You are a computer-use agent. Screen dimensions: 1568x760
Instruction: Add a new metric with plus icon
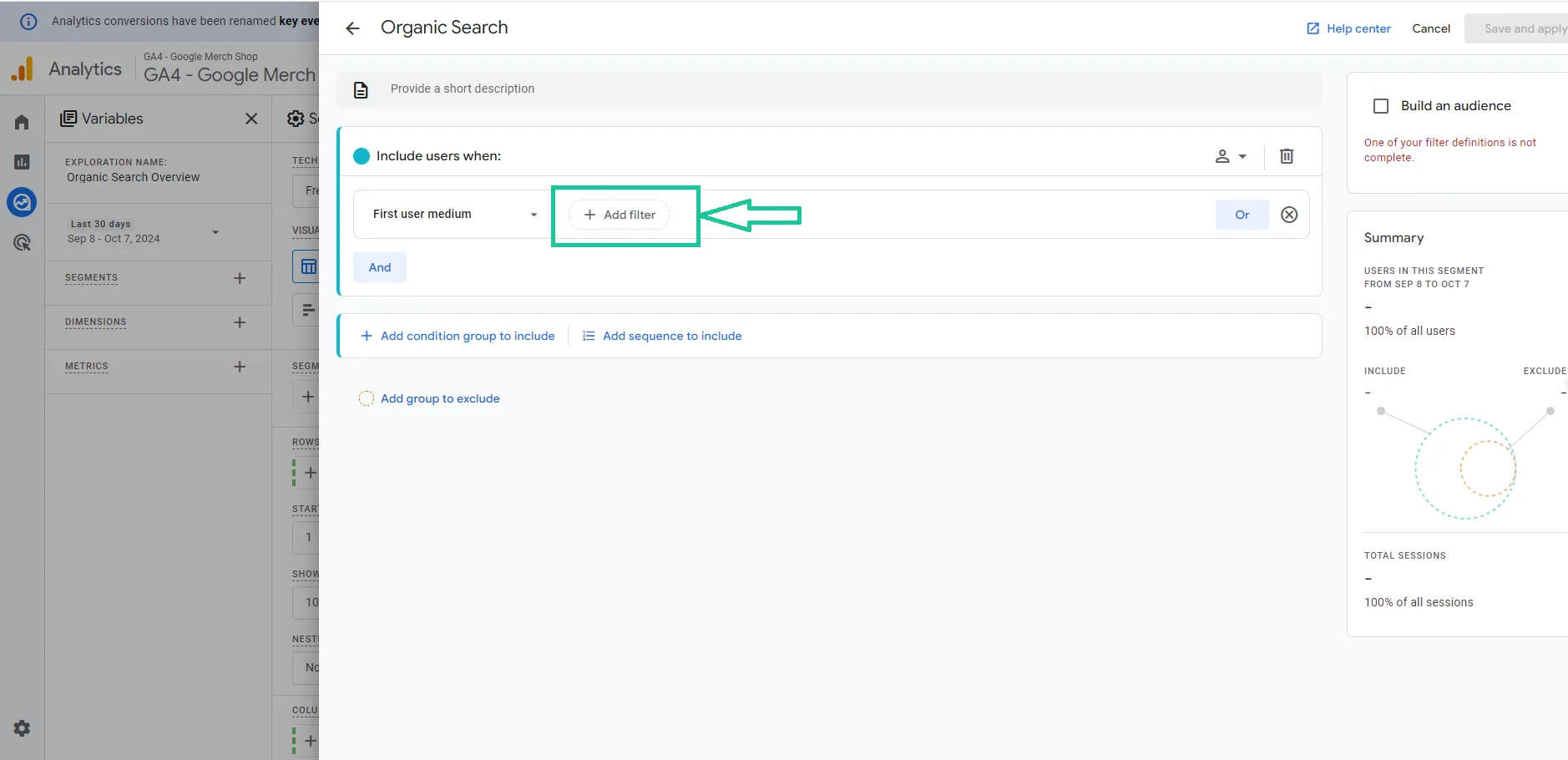240,367
